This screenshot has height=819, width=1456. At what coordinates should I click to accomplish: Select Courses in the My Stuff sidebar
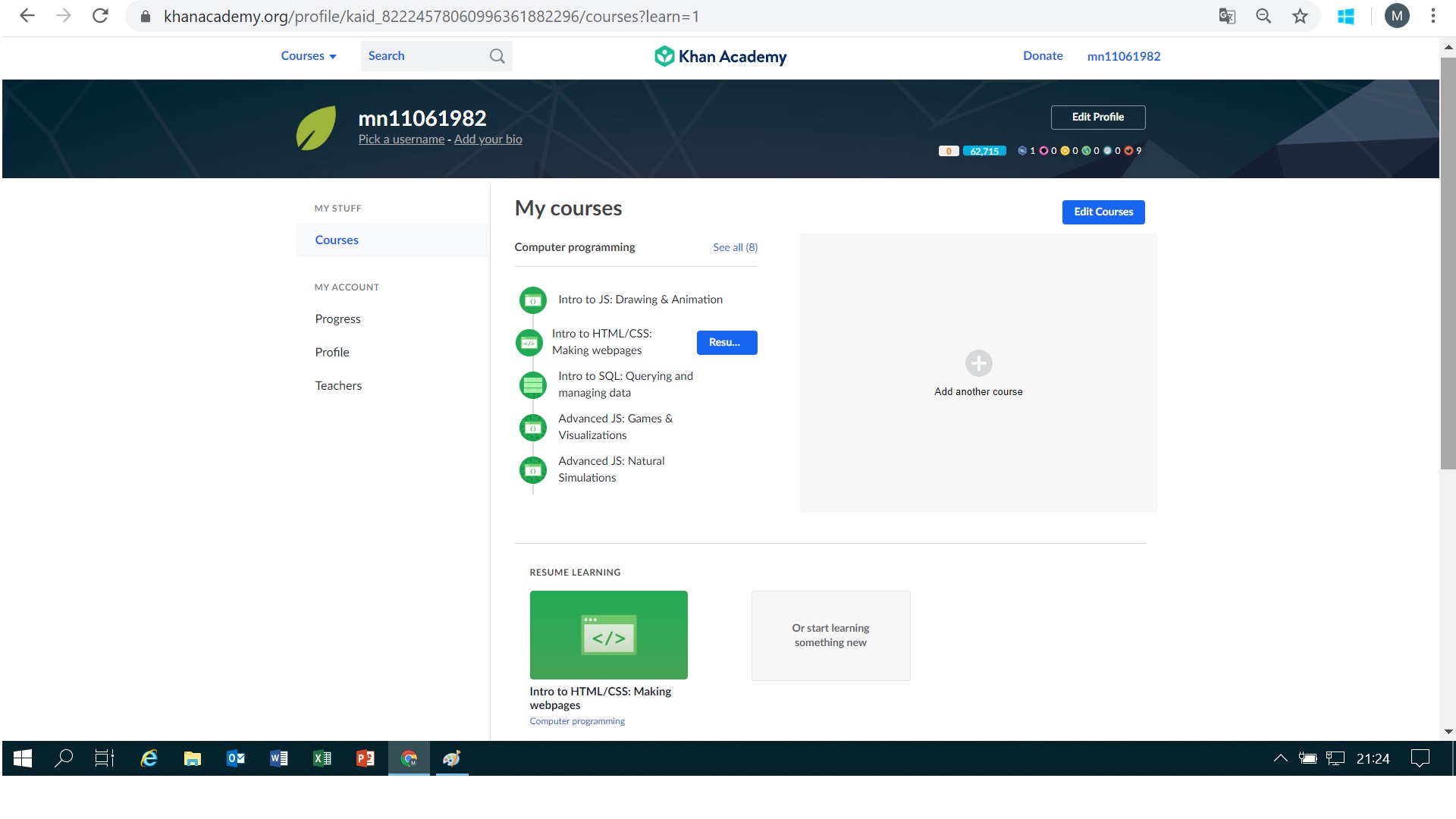pyautogui.click(x=393, y=240)
